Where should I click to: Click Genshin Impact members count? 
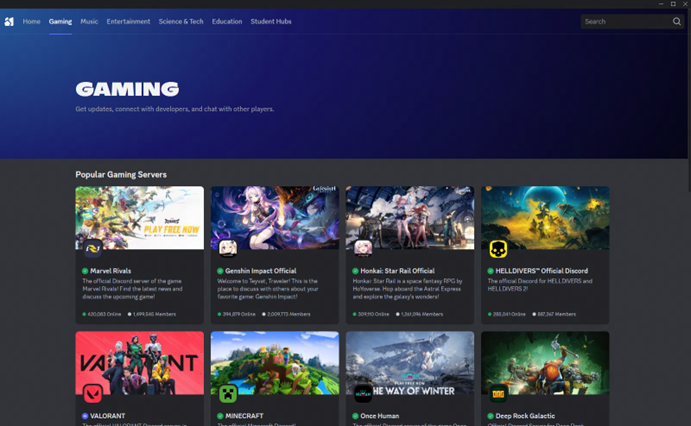286,314
